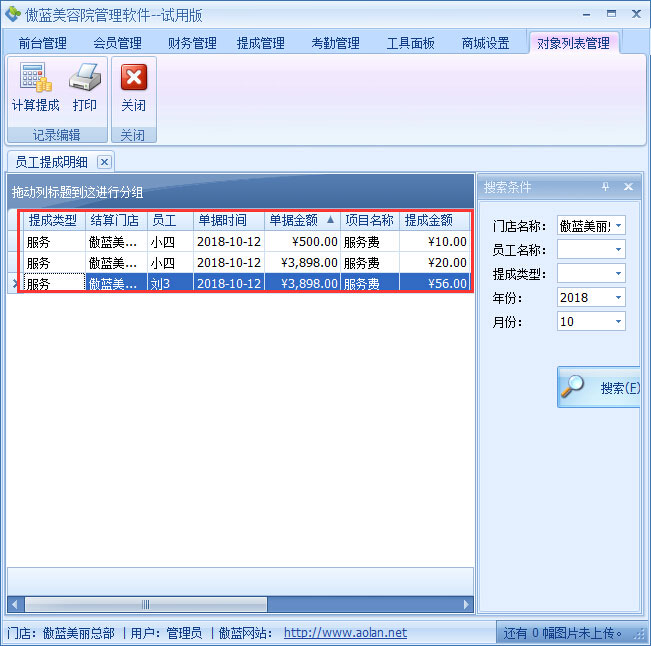
Task: Open the 考勤管理 tab
Action: [x=335, y=43]
